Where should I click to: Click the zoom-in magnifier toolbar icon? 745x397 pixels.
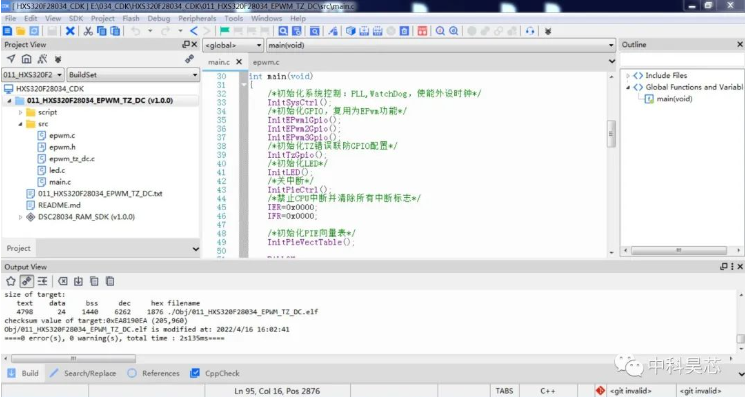[440, 31]
